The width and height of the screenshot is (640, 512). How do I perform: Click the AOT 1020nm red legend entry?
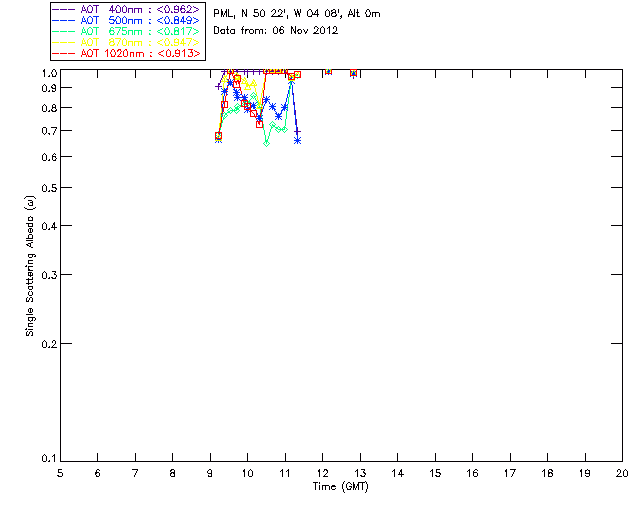click(x=127, y=53)
